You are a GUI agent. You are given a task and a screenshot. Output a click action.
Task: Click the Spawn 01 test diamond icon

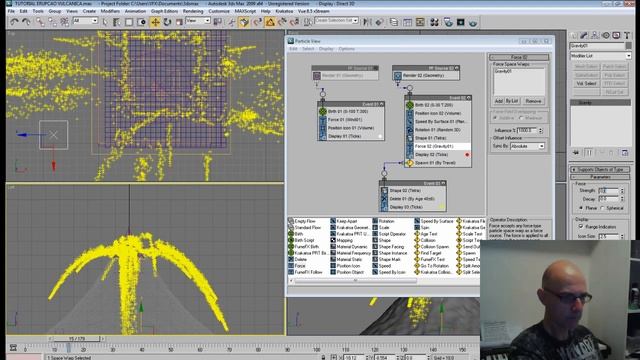point(410,163)
